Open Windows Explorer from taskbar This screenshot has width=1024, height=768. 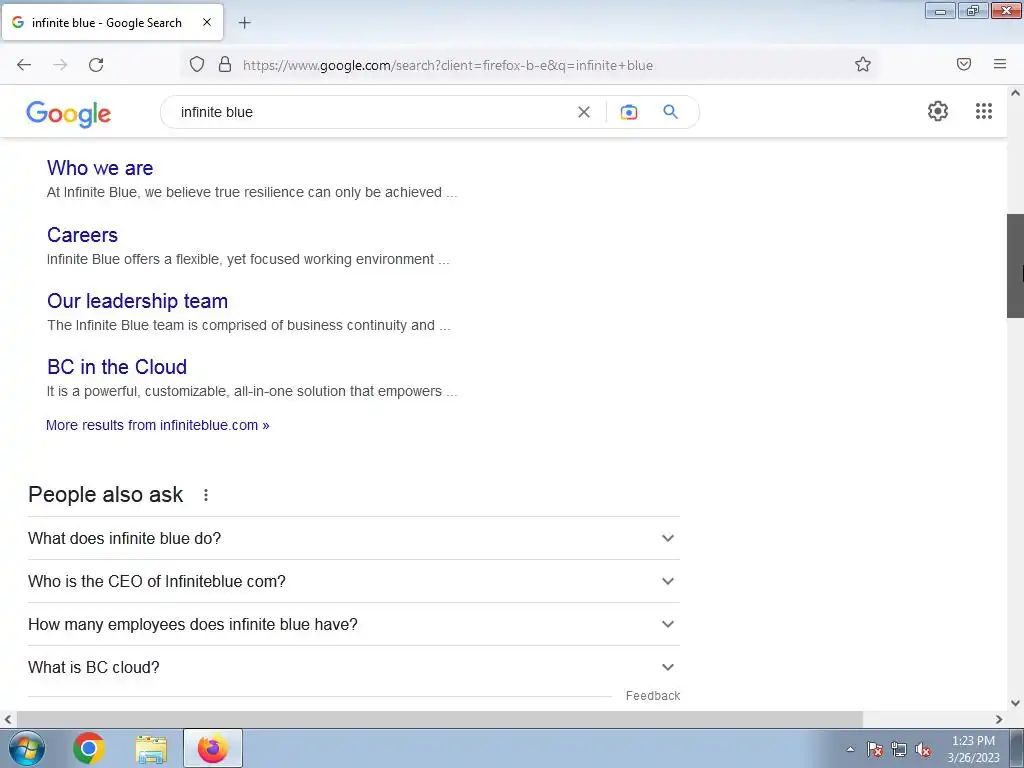tap(151, 748)
